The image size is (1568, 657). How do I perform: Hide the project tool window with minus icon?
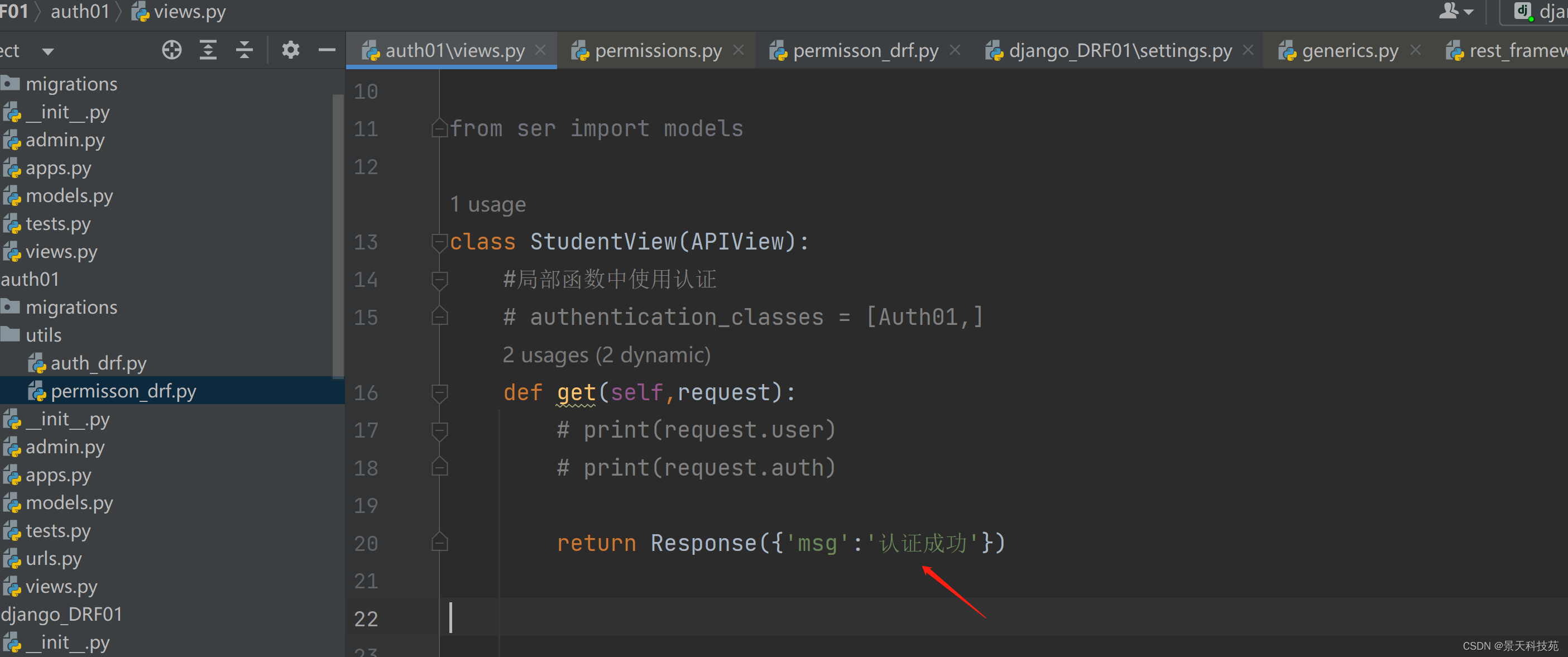pyautogui.click(x=327, y=50)
